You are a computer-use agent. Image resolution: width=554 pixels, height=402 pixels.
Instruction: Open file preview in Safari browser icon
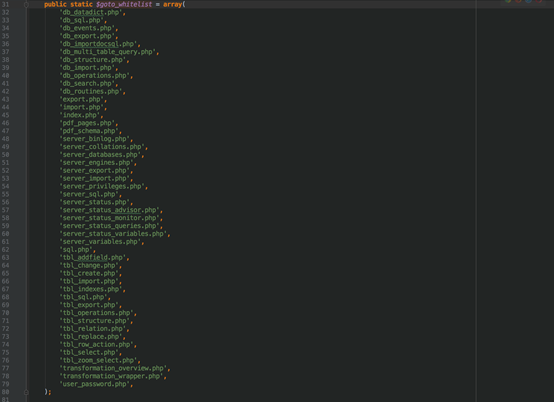pyautogui.click(x=529, y=1)
